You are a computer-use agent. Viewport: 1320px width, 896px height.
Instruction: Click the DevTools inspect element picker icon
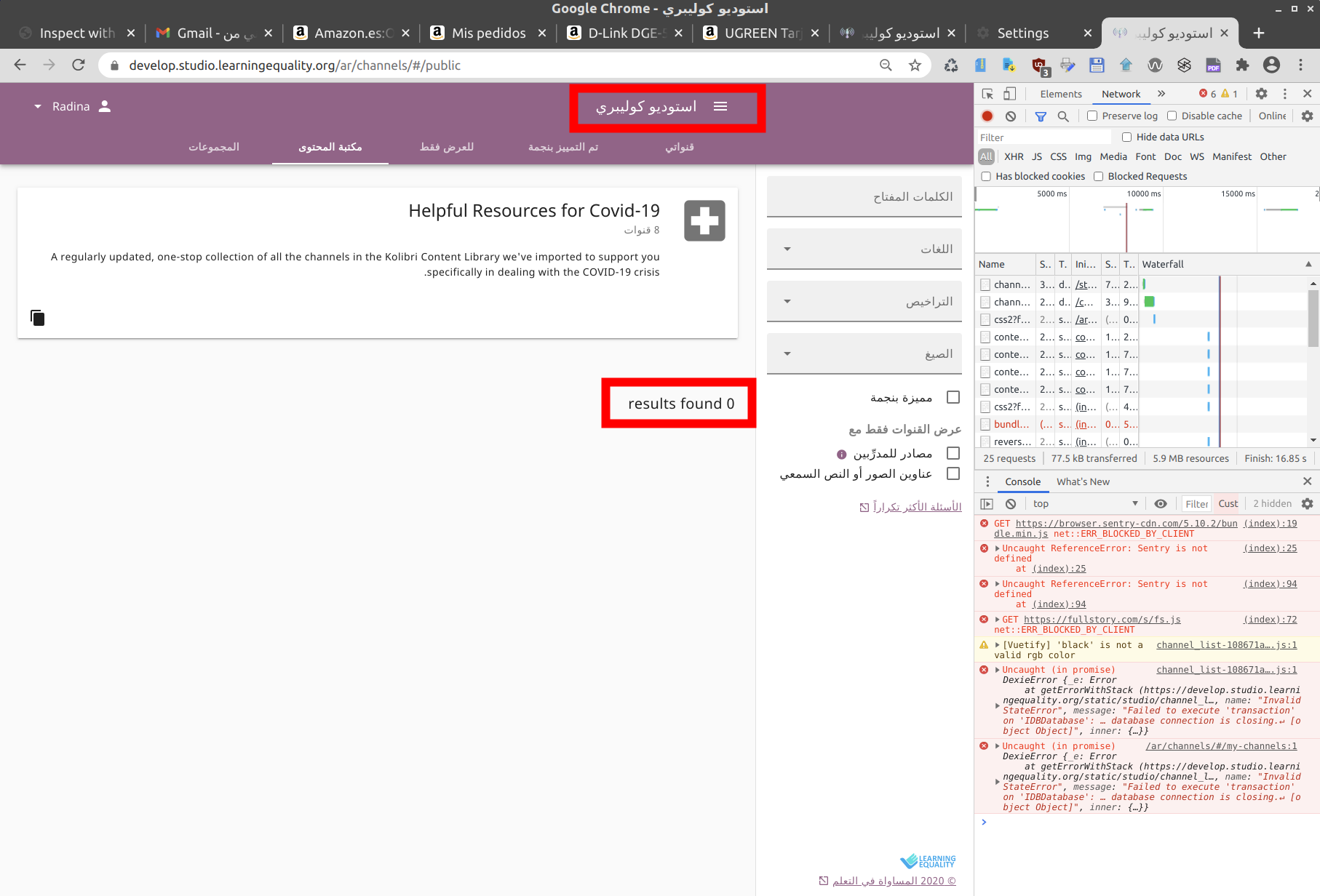(987, 94)
